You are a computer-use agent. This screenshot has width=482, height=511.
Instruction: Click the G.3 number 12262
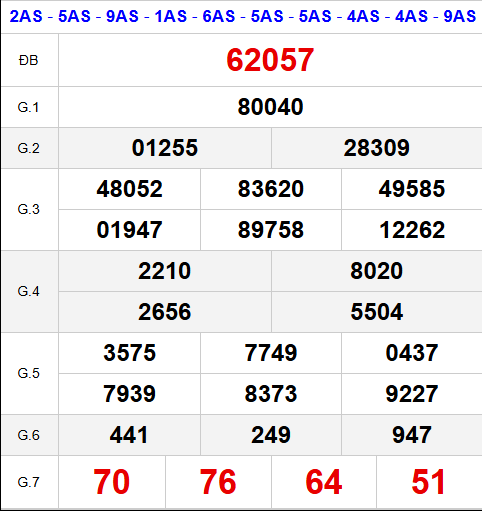[x=412, y=230]
